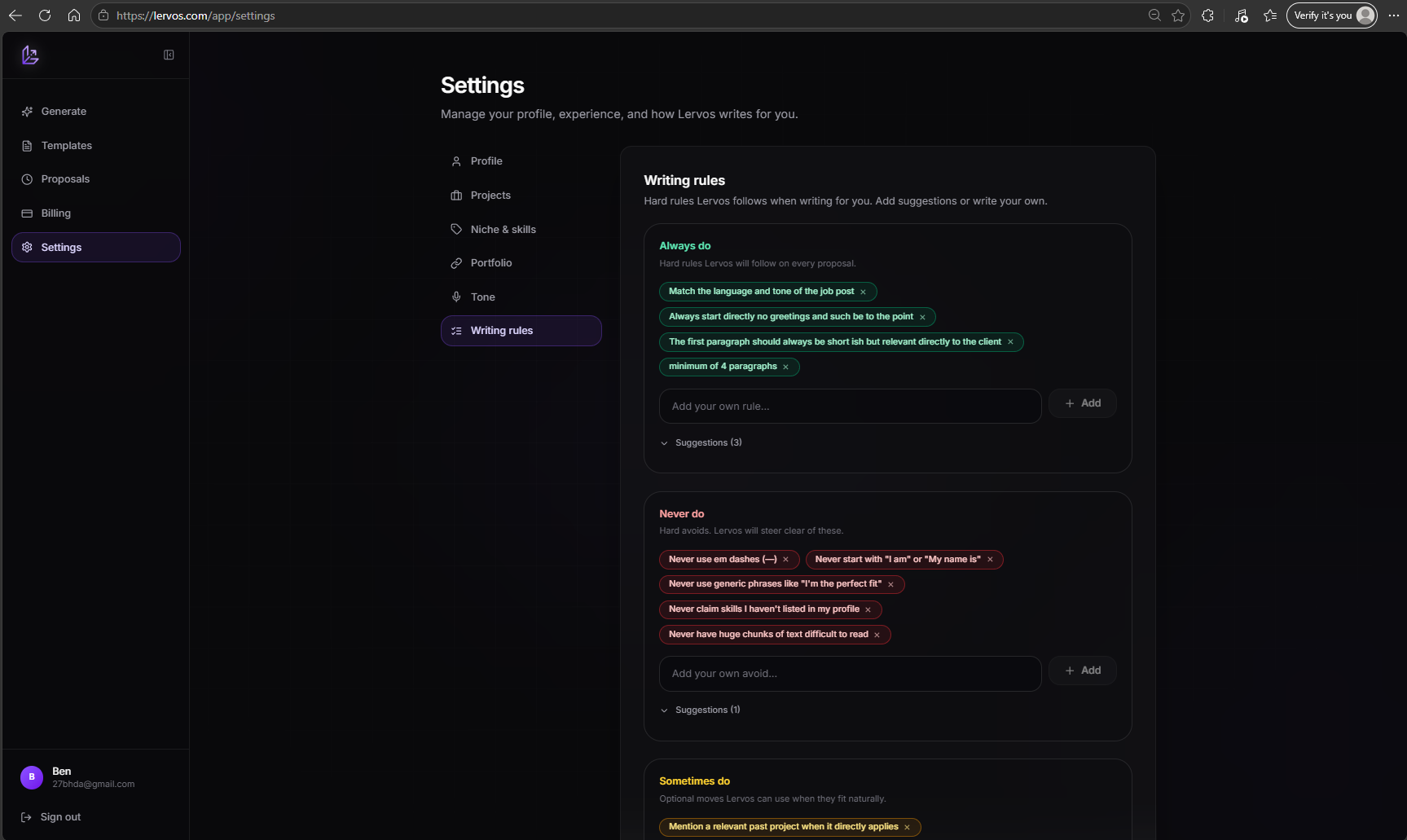This screenshot has width=1407, height=840.
Task: Click the 'Always do' heading text
Action: [684, 246]
